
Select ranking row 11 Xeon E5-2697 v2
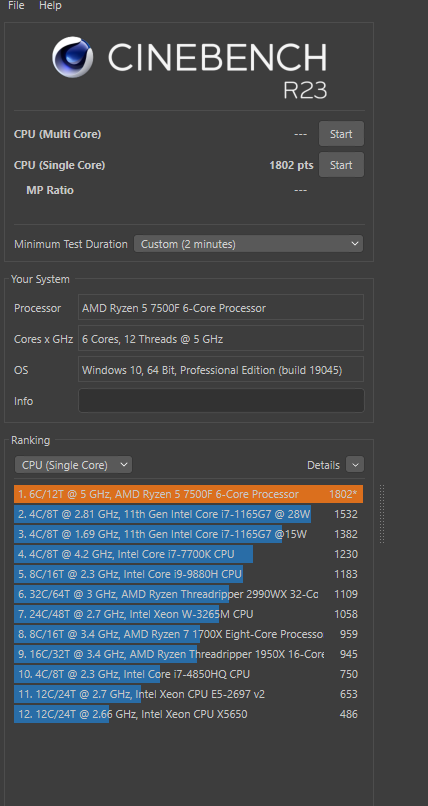pos(189,694)
